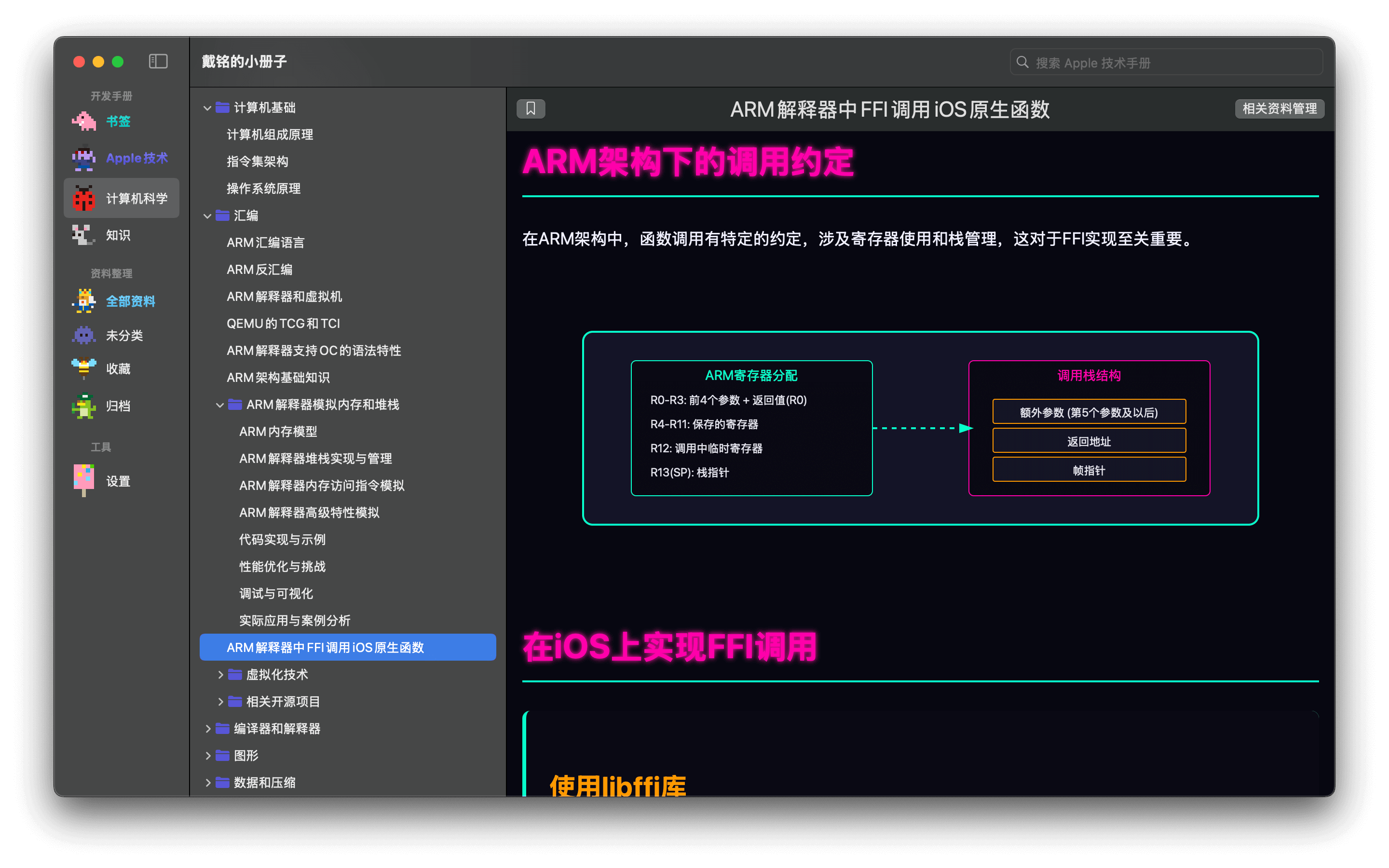Open 操作系统原理 article
The height and width of the screenshot is (868, 1389).
[263, 188]
